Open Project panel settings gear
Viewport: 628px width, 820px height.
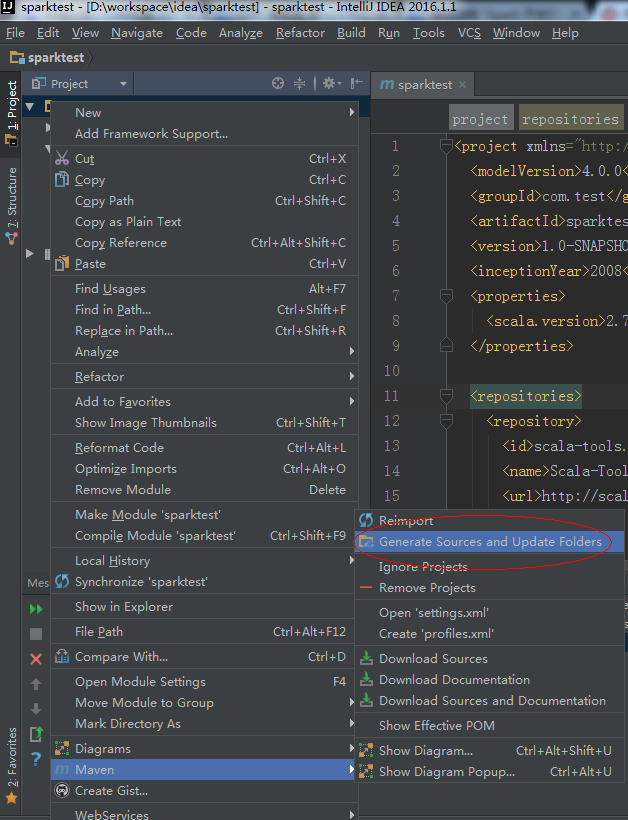(331, 83)
